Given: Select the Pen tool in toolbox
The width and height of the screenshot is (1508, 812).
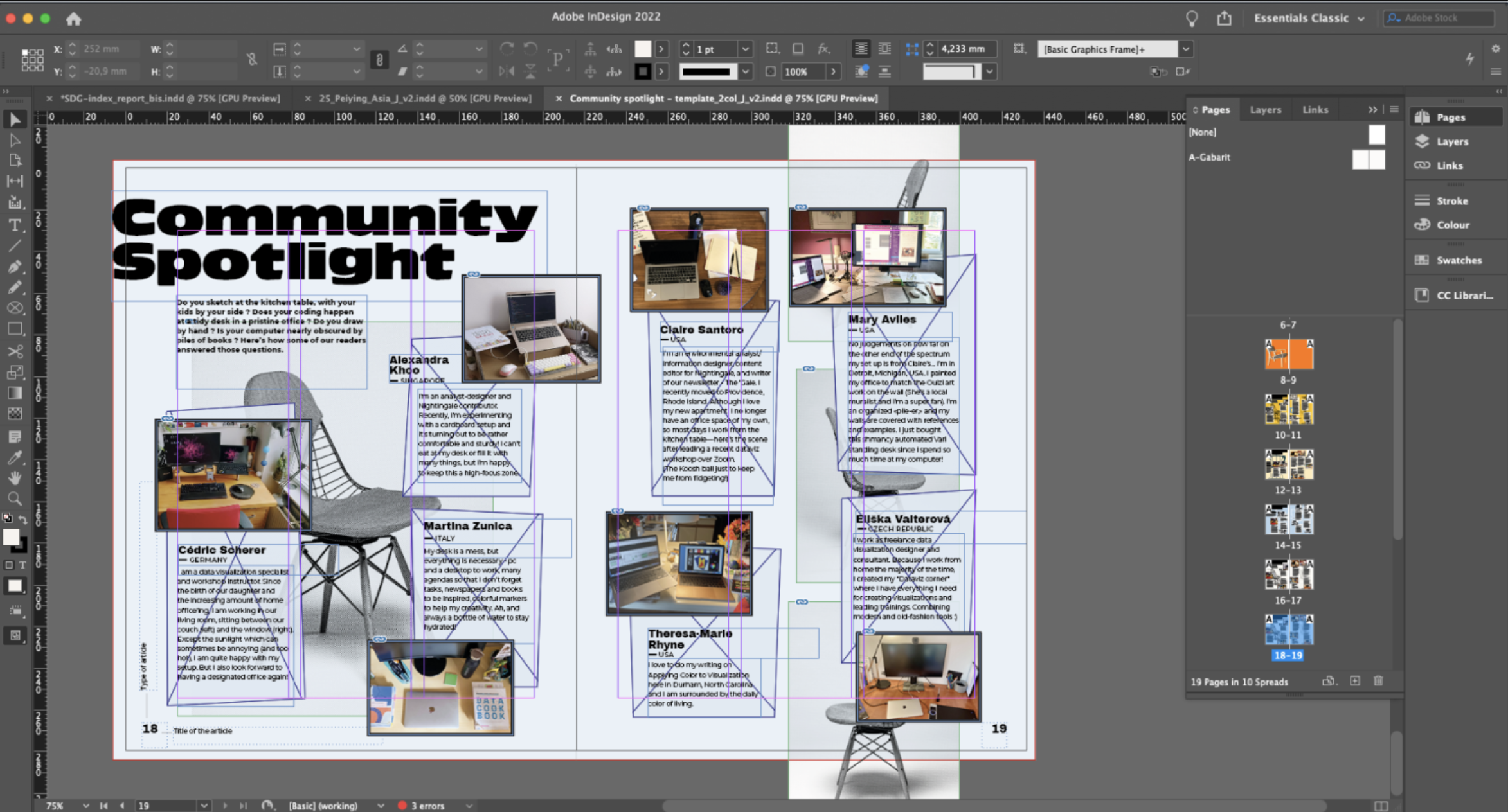Looking at the screenshot, I should (14, 267).
